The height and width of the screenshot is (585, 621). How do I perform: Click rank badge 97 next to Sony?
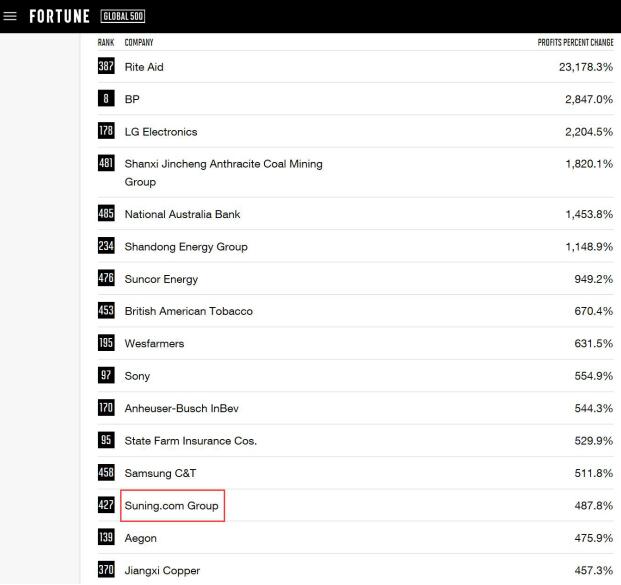pos(106,375)
